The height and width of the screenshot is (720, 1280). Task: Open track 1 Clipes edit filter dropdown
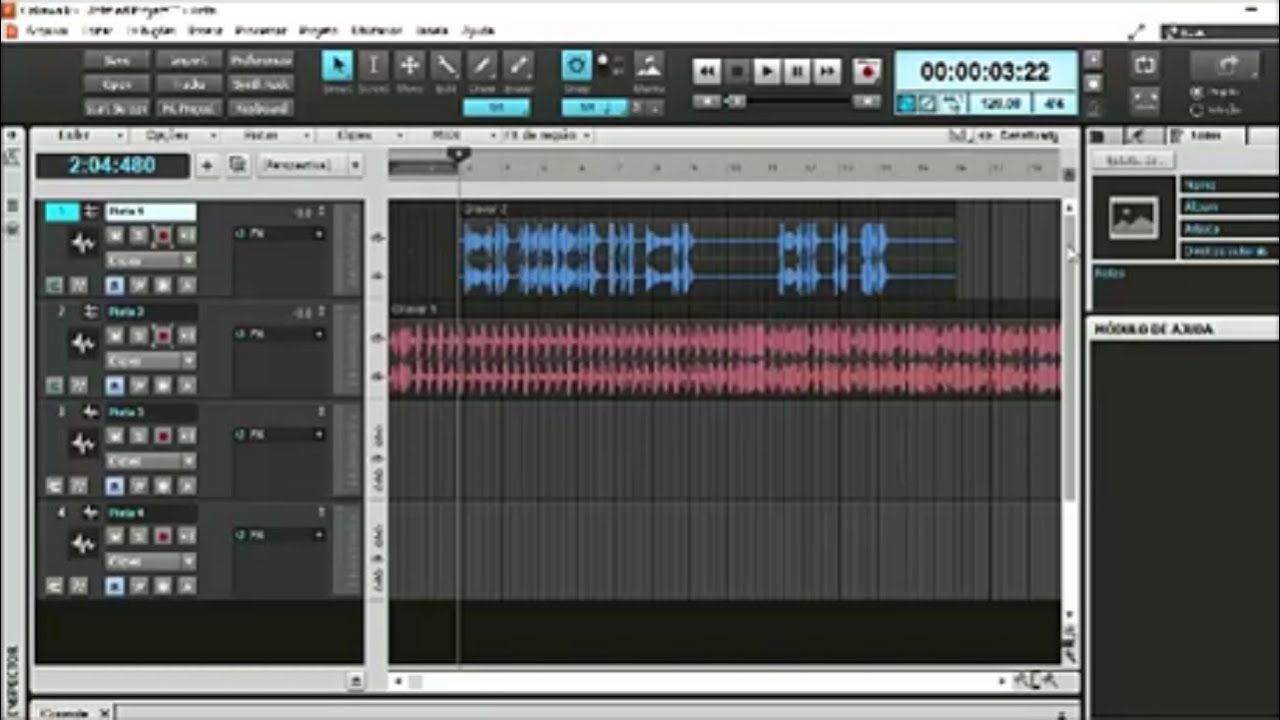coord(151,260)
